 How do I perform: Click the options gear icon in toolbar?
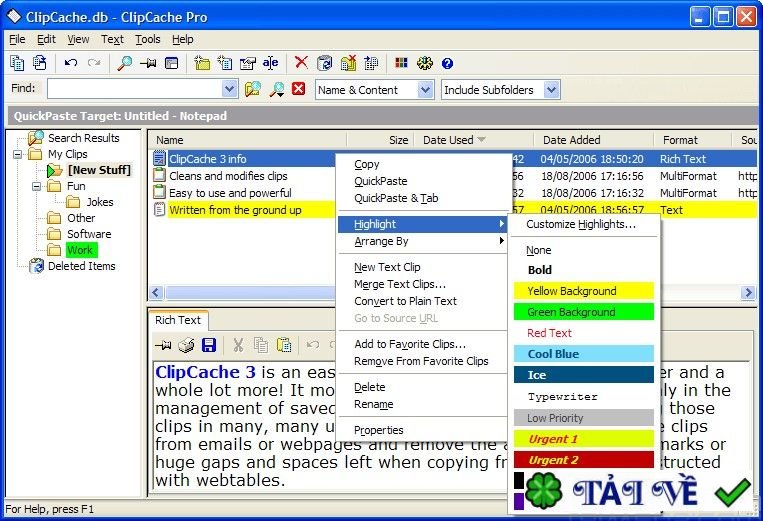point(425,63)
